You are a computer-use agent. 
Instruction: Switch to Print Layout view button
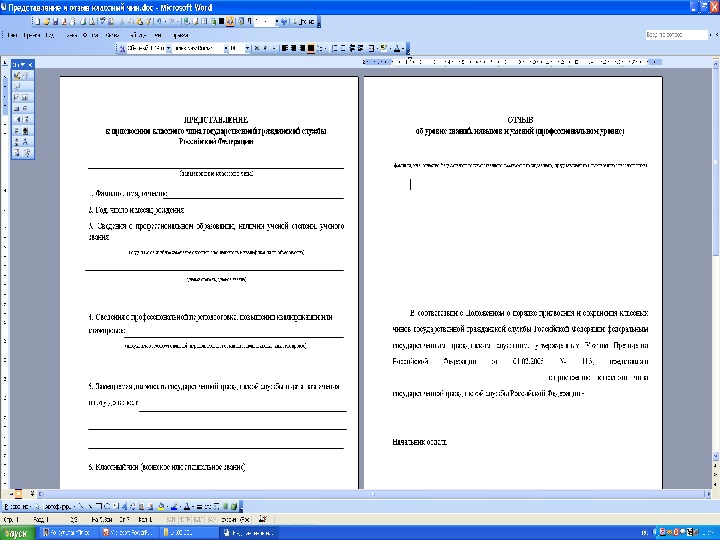pyautogui.click(x=19, y=494)
